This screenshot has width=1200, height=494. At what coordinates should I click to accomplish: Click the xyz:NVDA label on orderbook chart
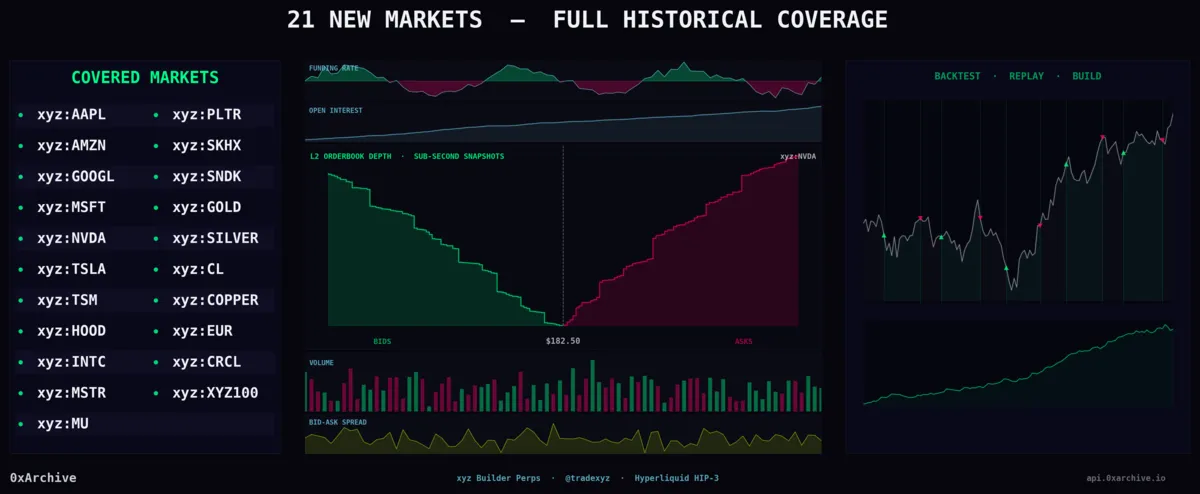(798, 157)
